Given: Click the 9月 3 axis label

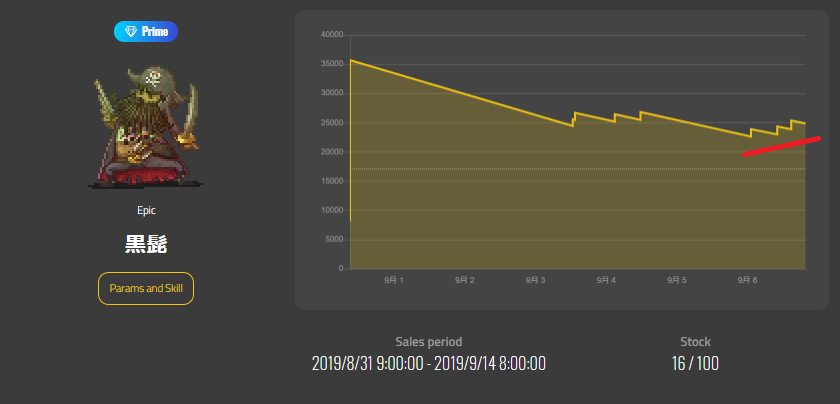Looking at the screenshot, I should coord(535,280).
